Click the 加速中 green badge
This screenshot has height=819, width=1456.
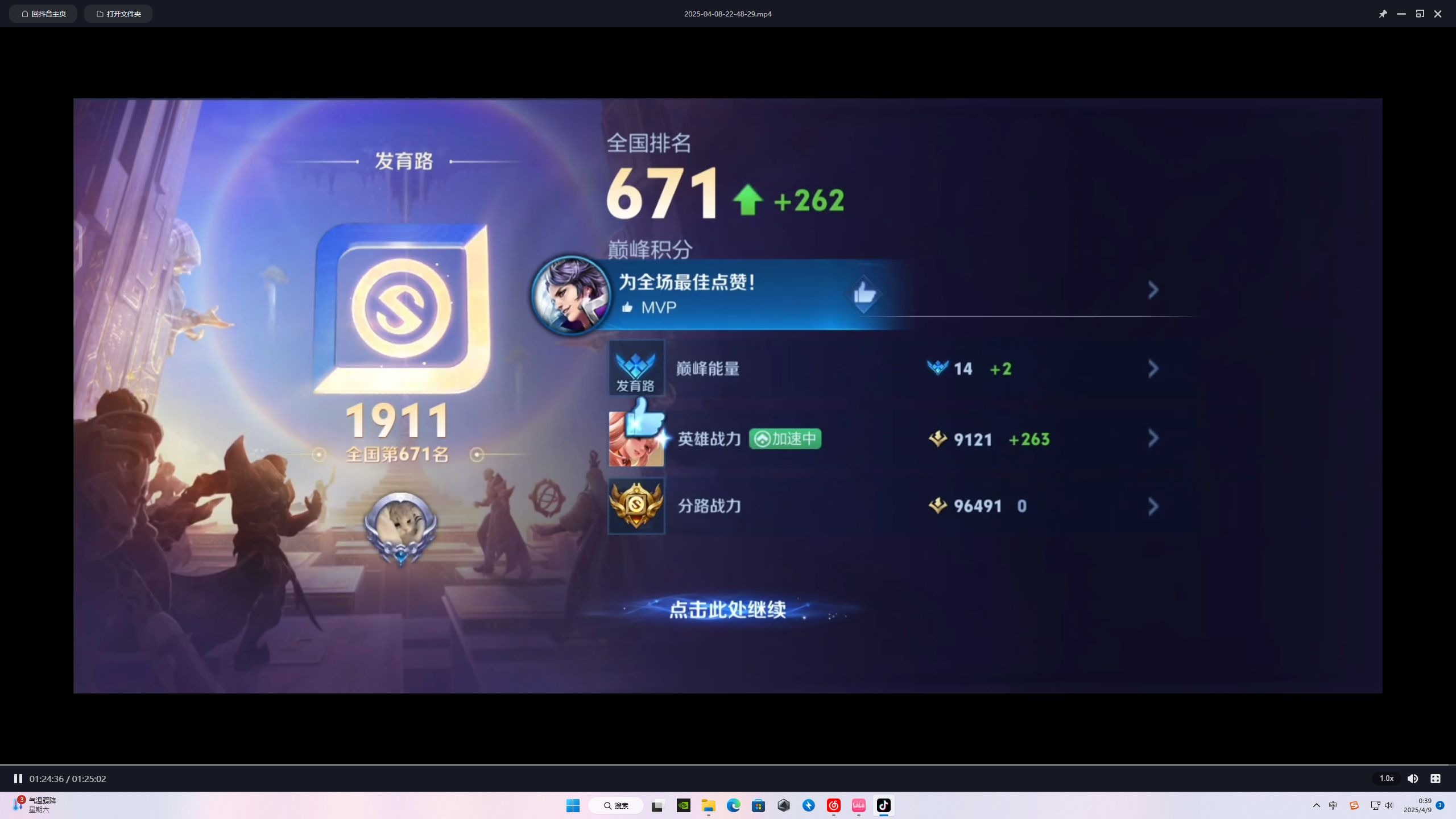pyautogui.click(x=785, y=439)
